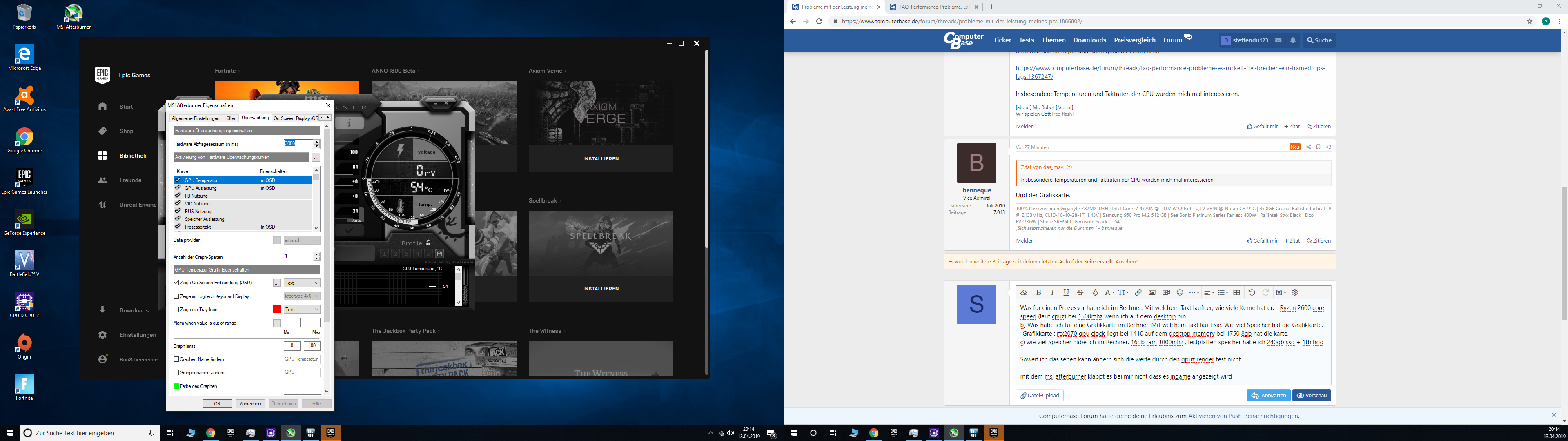Insert a link with the editor link icon
Screen dimensions: 1568x441
(1138, 292)
